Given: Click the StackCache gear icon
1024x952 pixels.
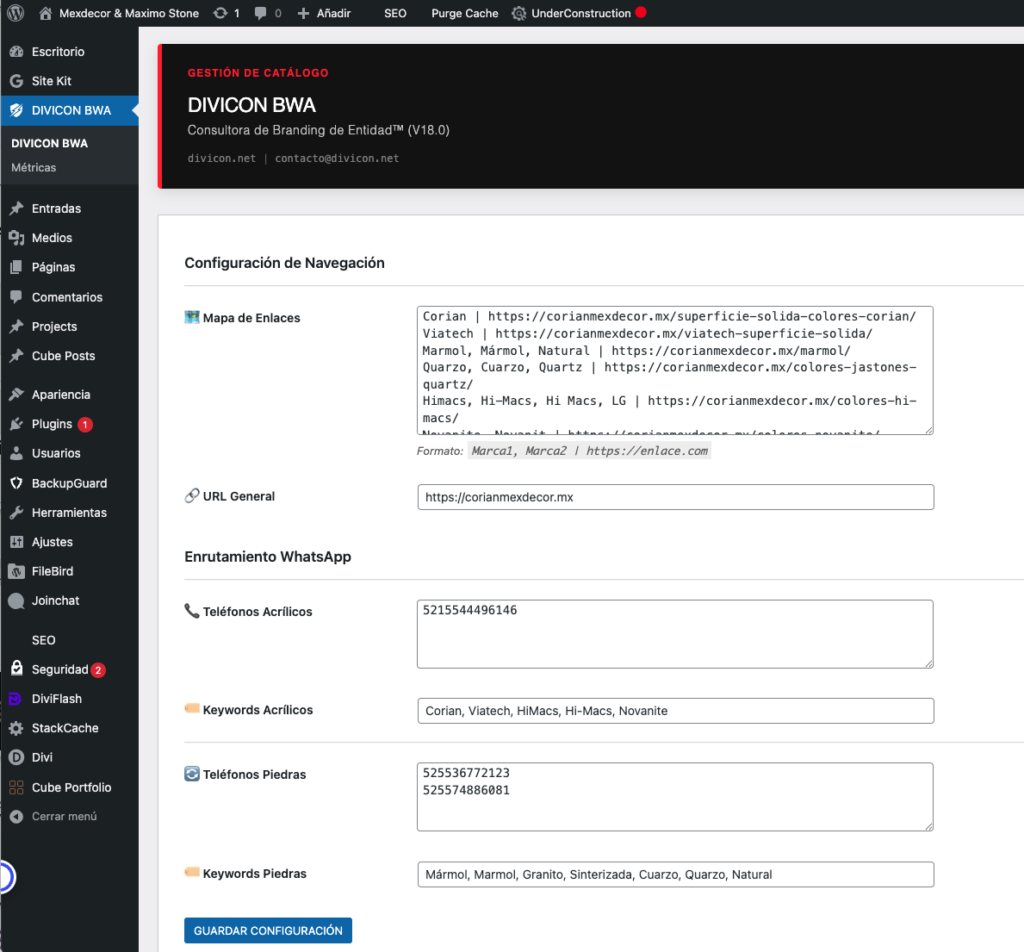Looking at the screenshot, I should click(16, 728).
